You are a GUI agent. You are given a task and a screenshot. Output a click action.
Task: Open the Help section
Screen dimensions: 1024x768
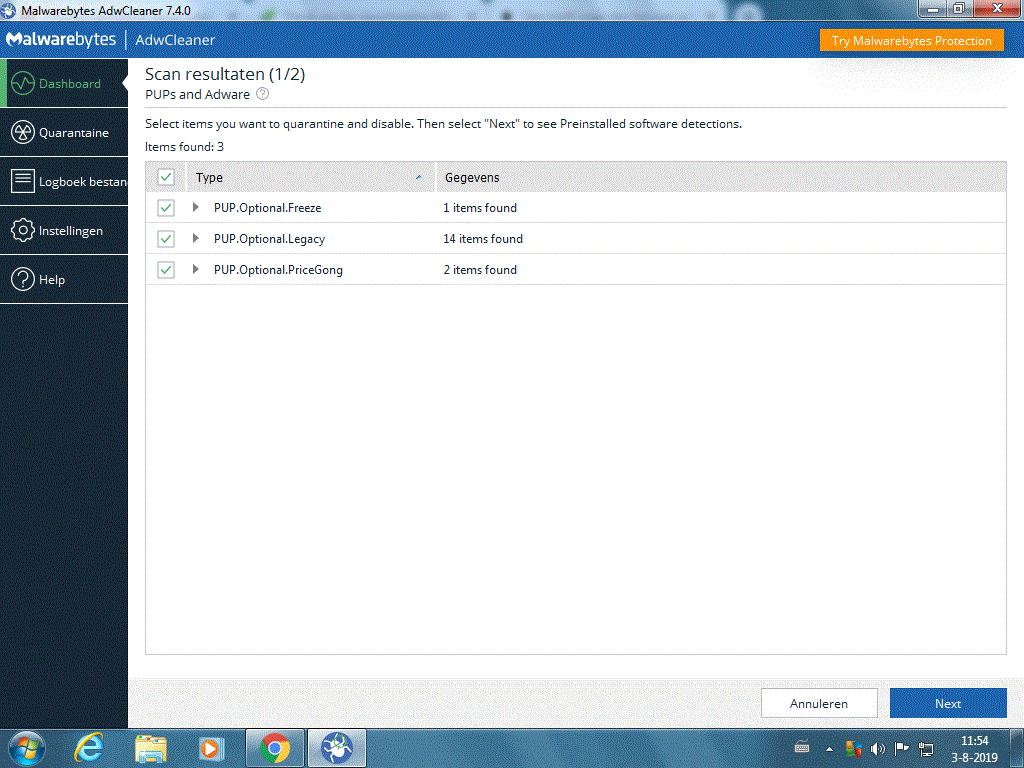point(64,280)
